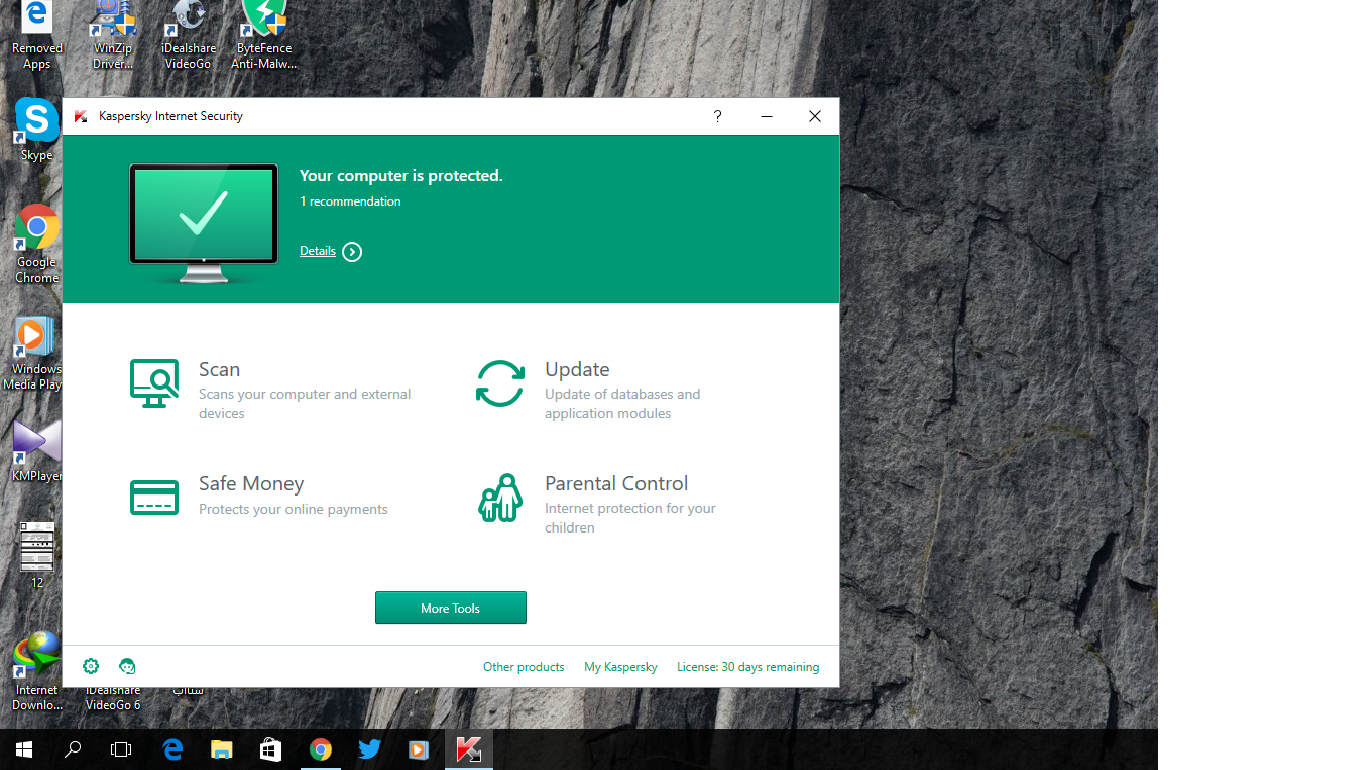Screen dimensions: 1366x770
Task: Click the Kaspersky taskbar icon
Action: [469, 749]
